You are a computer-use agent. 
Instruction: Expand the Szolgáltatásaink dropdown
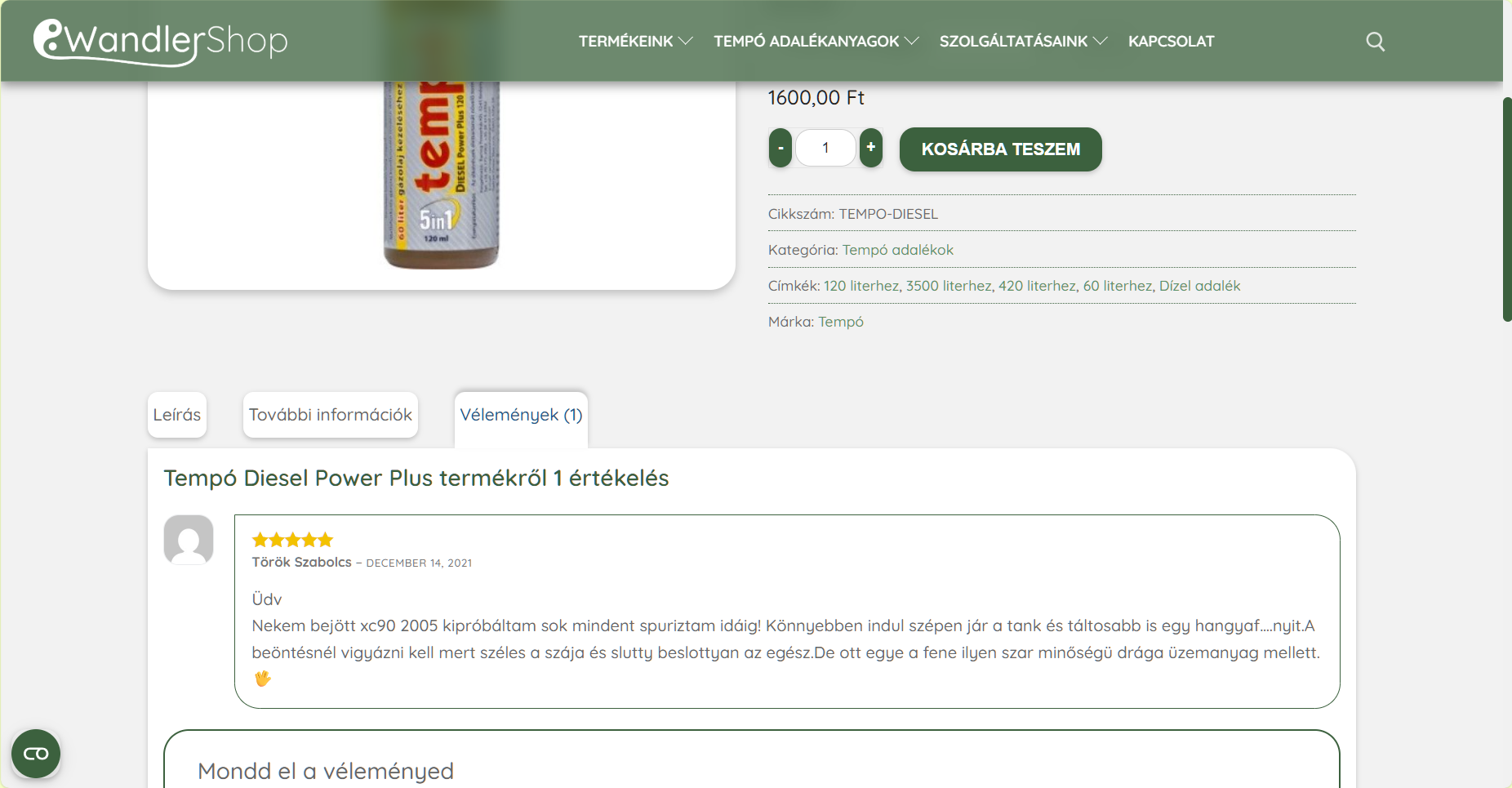point(1024,42)
